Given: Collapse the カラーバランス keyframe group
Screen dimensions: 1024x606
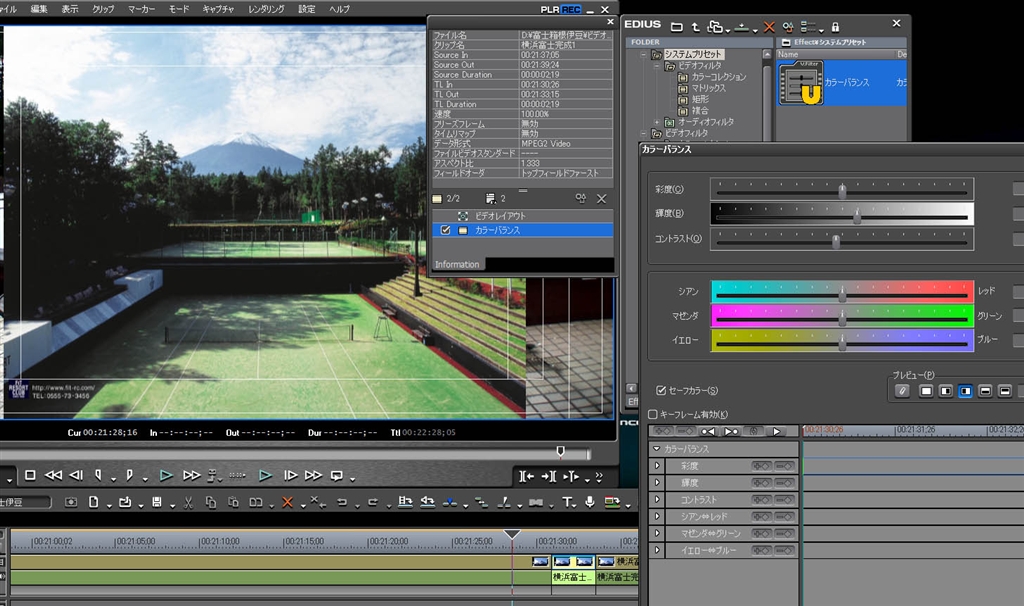Looking at the screenshot, I should 656,449.
